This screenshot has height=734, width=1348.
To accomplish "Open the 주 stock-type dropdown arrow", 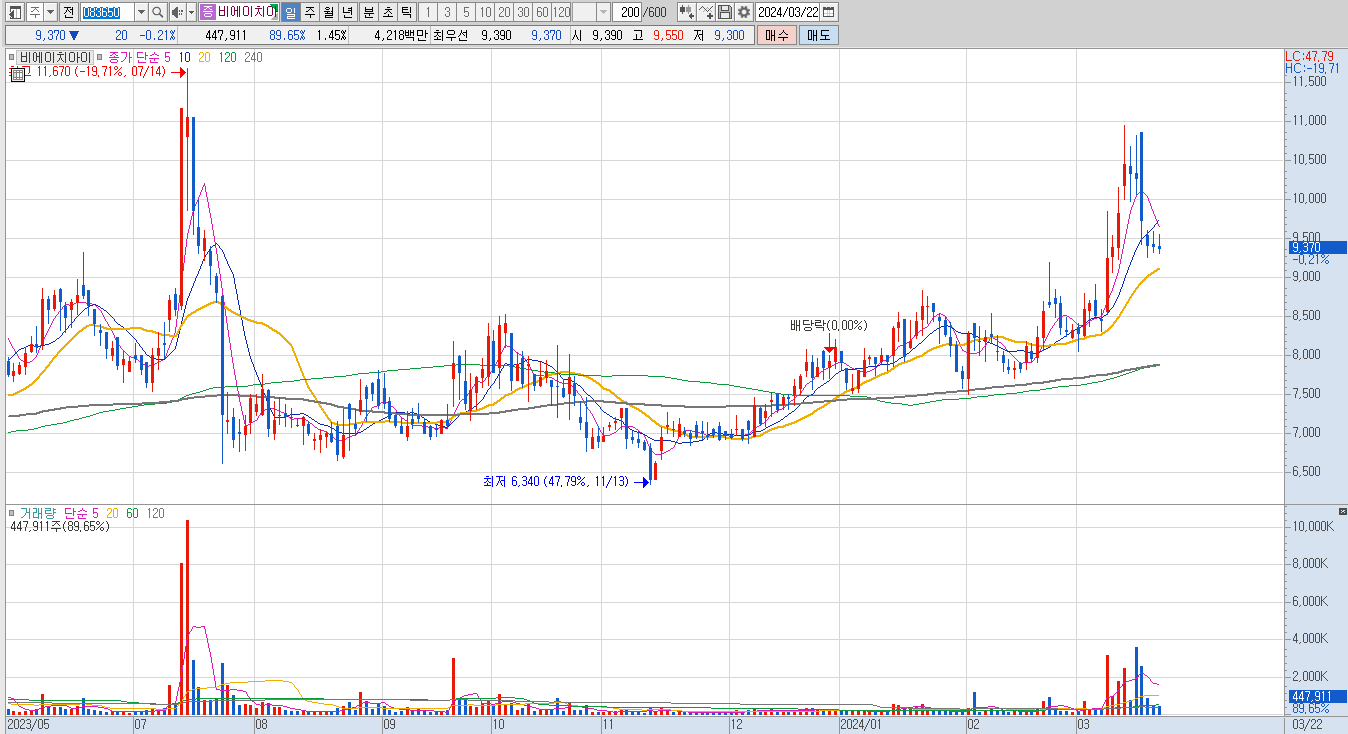I will [50, 12].
